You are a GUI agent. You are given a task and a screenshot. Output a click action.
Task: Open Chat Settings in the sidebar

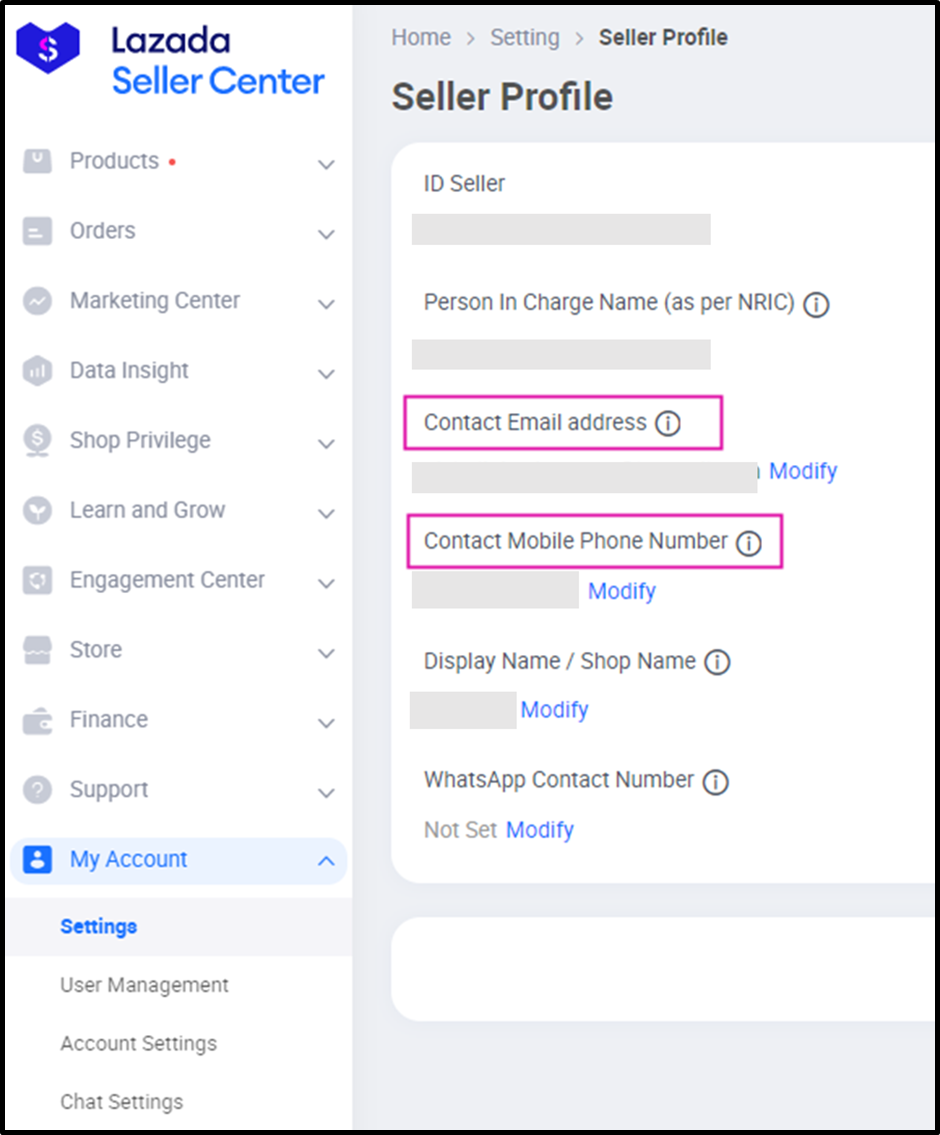point(121,1102)
